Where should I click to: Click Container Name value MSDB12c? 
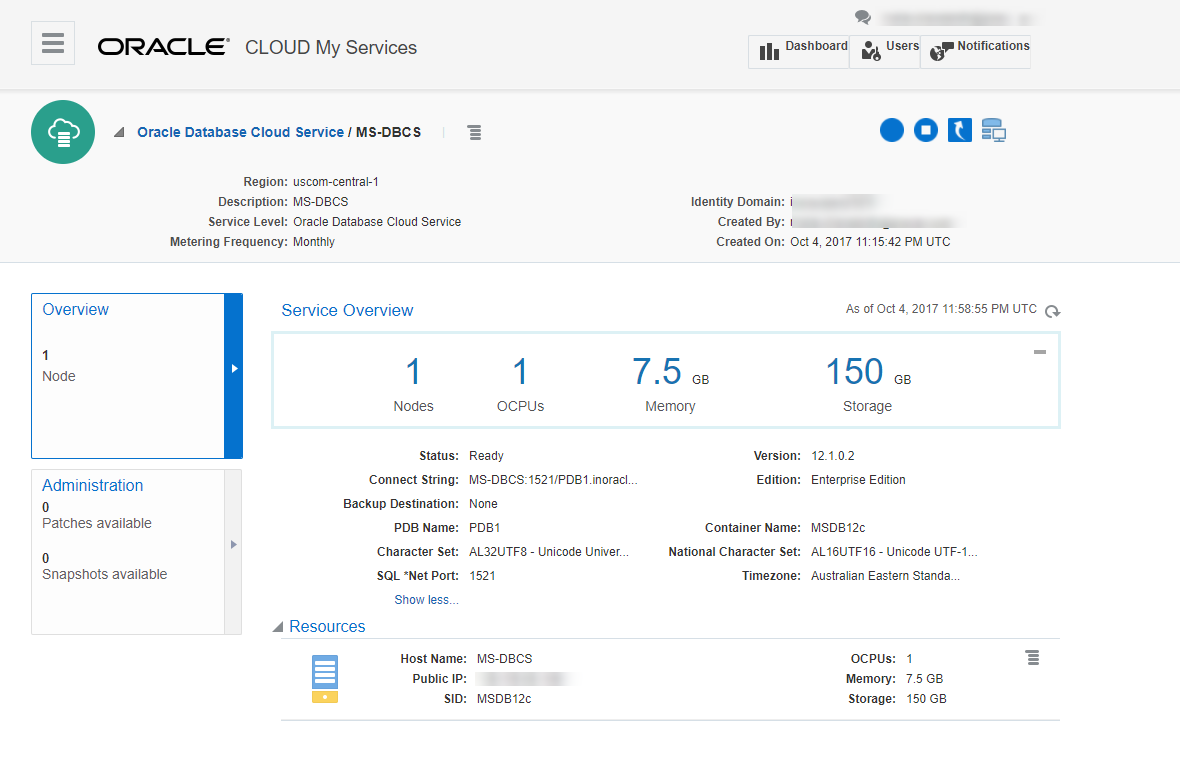838,528
